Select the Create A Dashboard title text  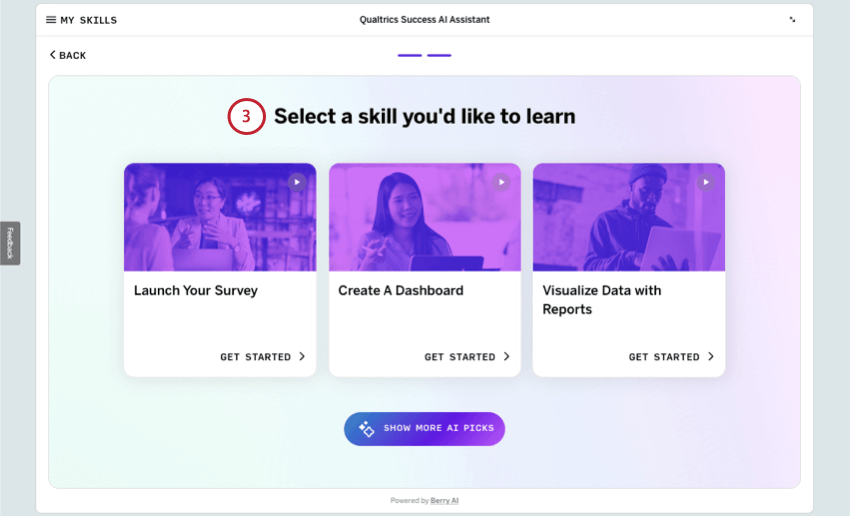click(401, 291)
